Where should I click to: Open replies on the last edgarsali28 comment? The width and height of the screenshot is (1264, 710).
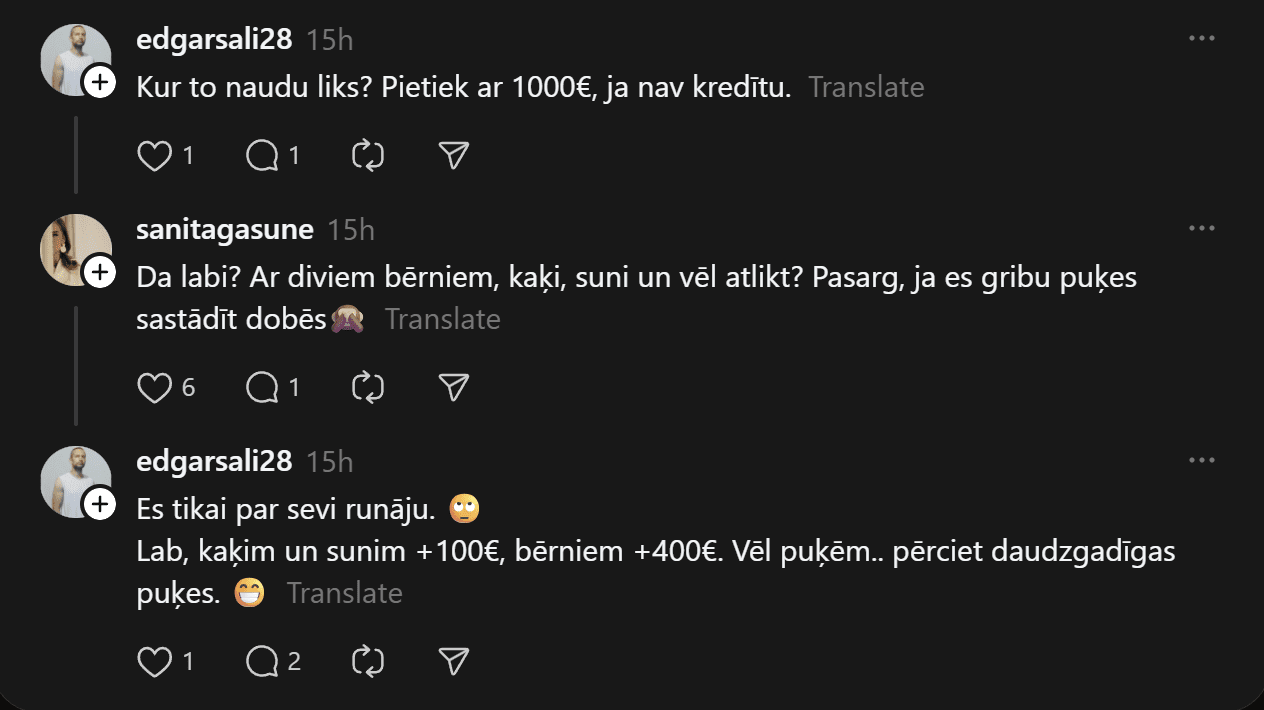(262, 661)
